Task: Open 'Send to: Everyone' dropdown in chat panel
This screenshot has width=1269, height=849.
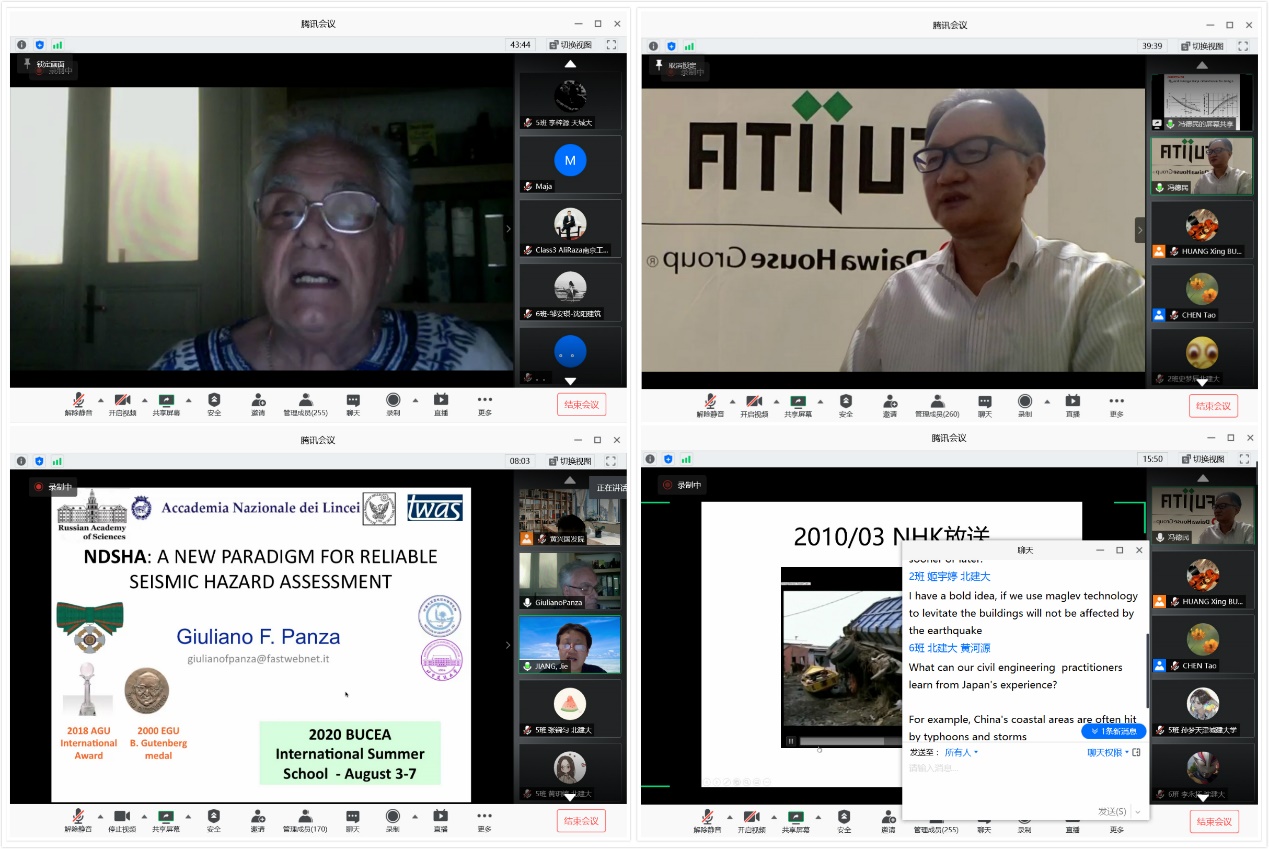Action: click(x=960, y=752)
